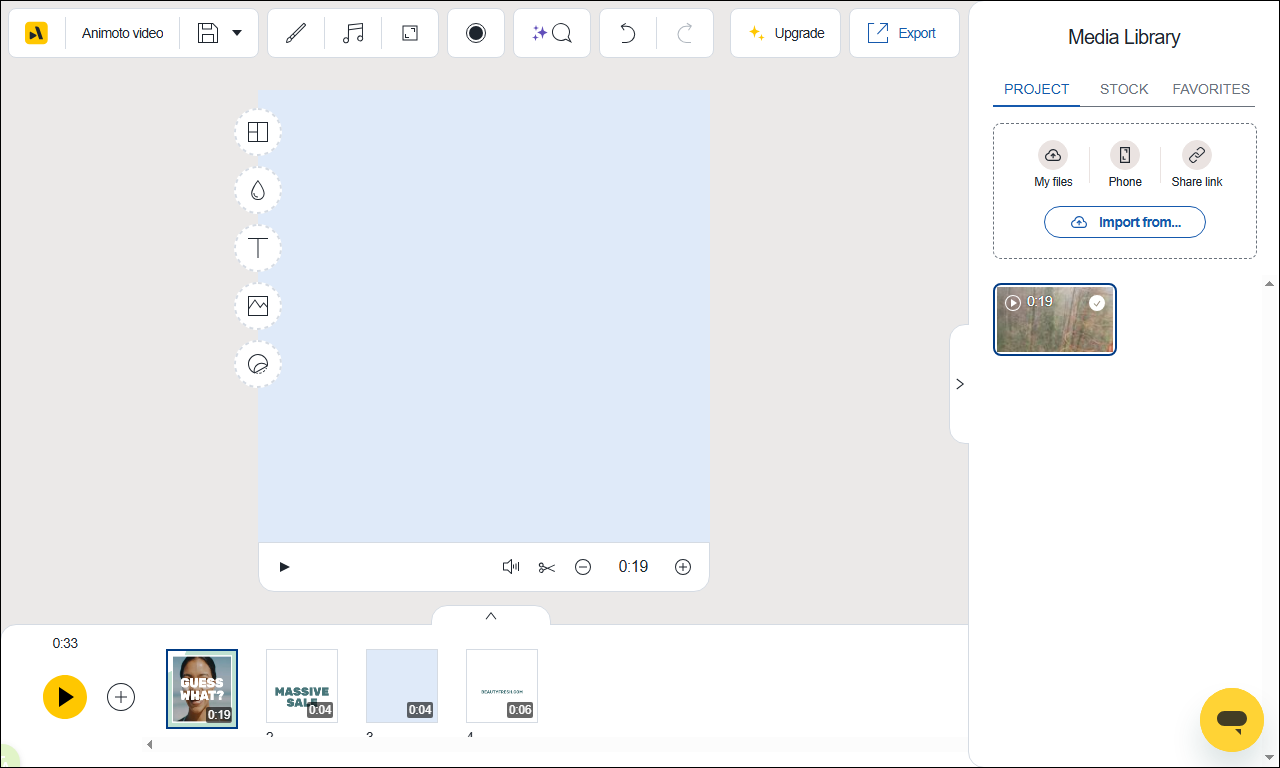
Task: Open the video style brush tool
Action: point(296,33)
